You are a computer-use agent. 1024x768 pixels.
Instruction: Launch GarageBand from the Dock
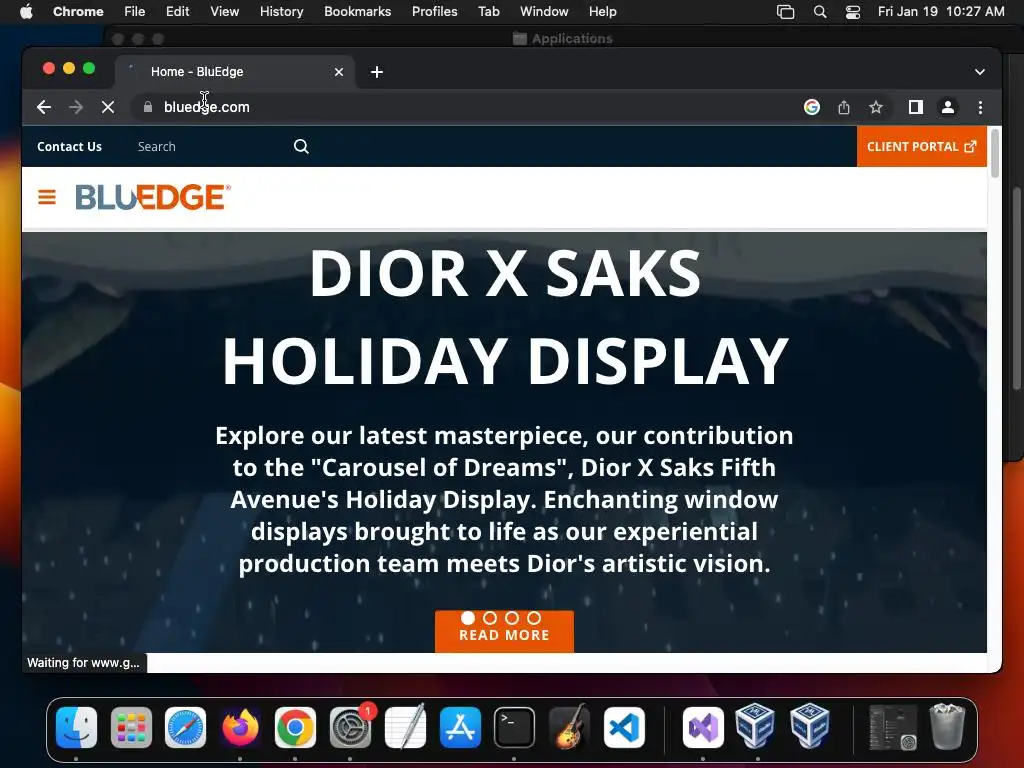[569, 728]
